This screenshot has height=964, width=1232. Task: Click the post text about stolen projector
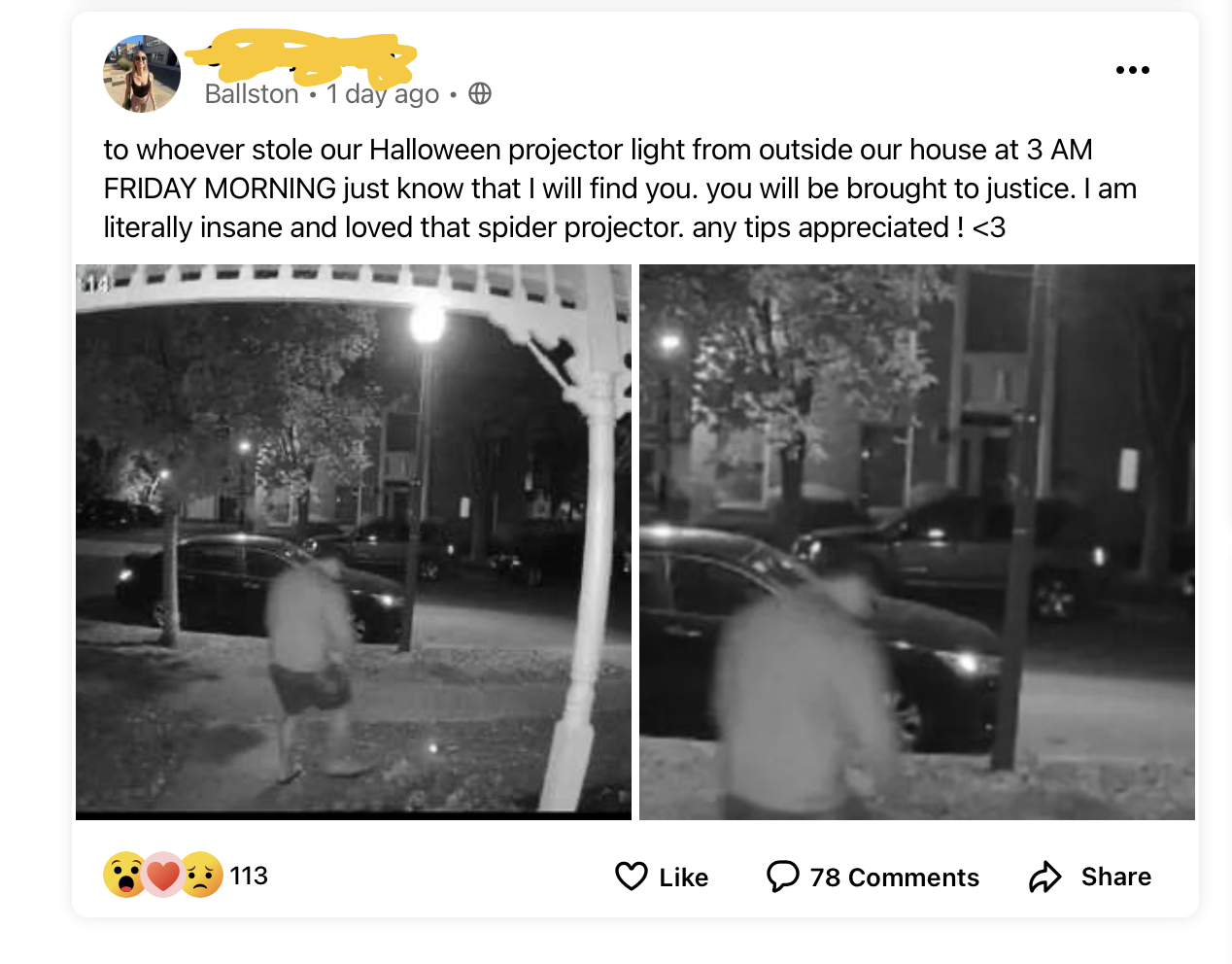pos(620,189)
